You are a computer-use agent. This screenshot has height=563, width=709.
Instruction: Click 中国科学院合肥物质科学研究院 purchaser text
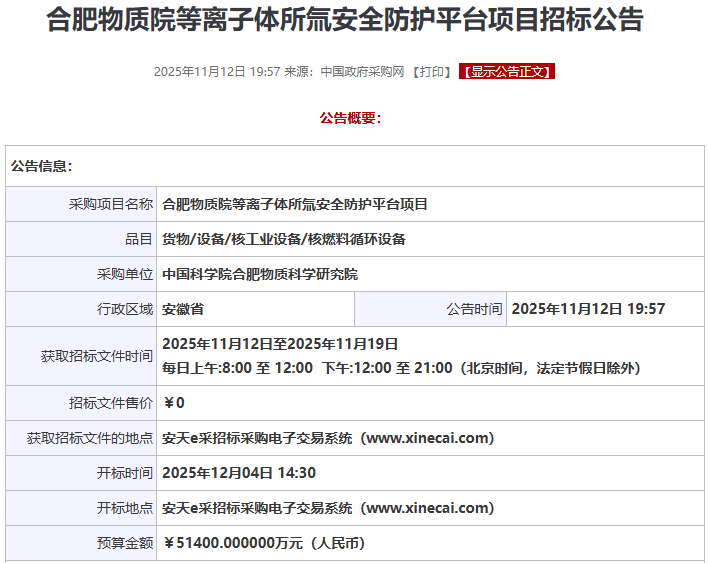pyautogui.click(x=260, y=274)
